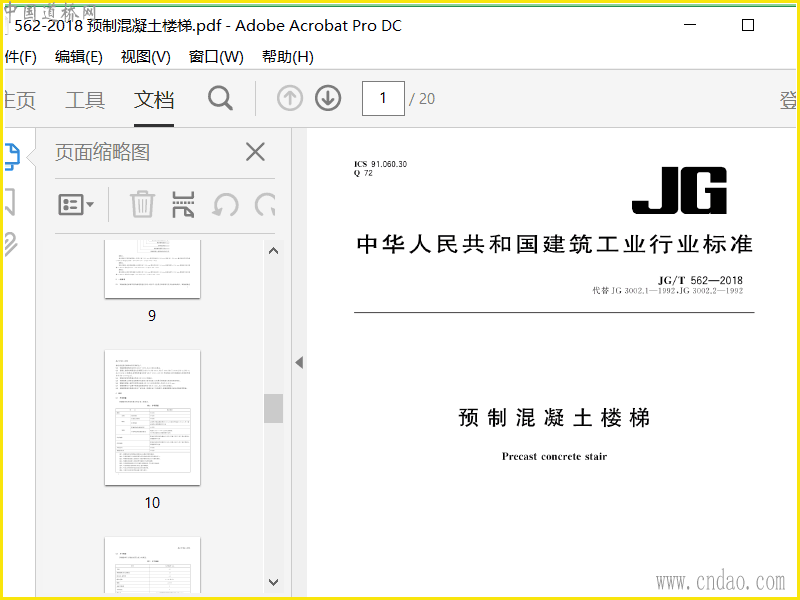Click page label 9 under thumbnail

tap(152, 315)
